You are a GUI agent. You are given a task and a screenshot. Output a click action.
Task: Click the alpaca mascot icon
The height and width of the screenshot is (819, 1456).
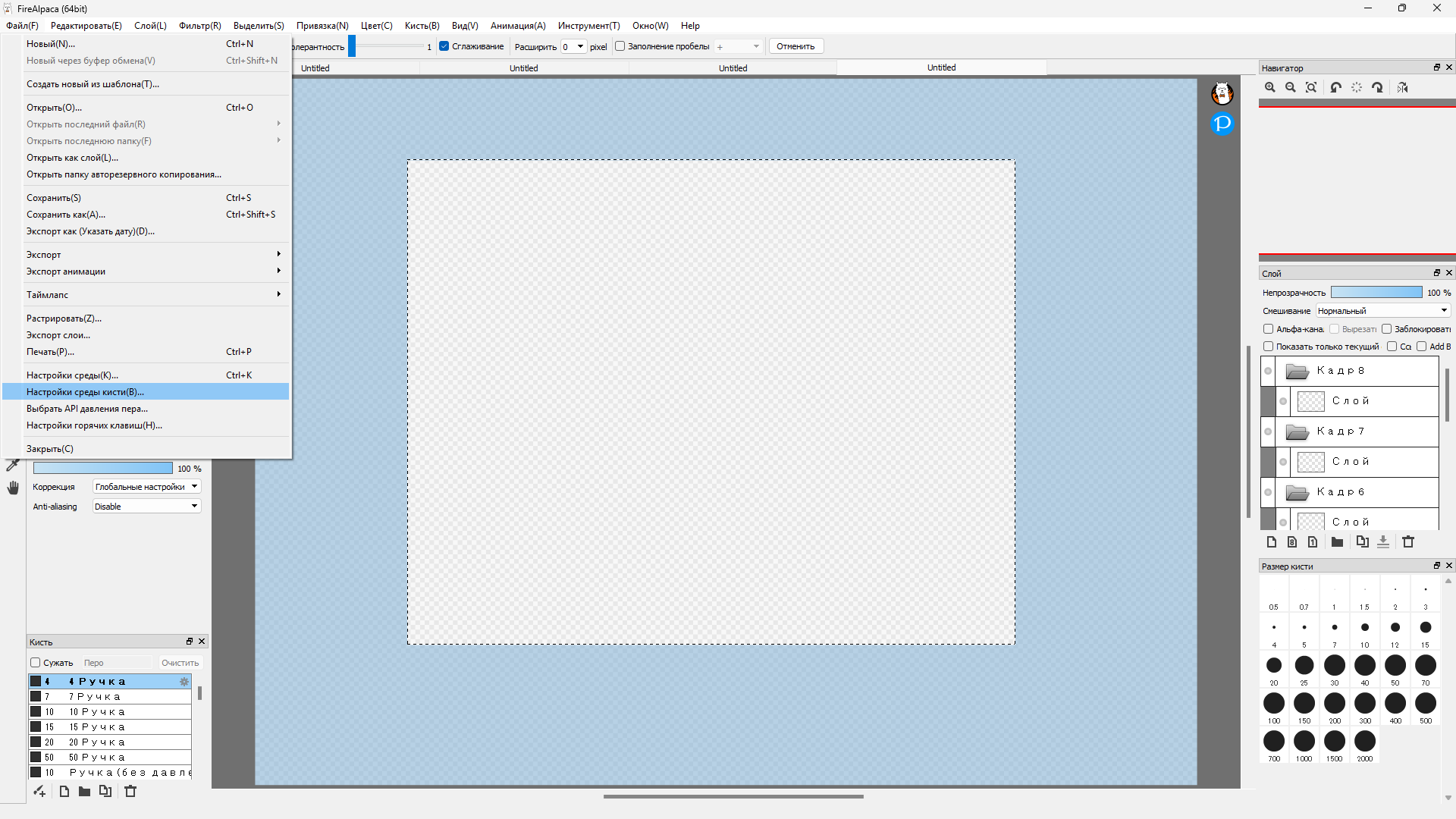pyautogui.click(x=1222, y=94)
